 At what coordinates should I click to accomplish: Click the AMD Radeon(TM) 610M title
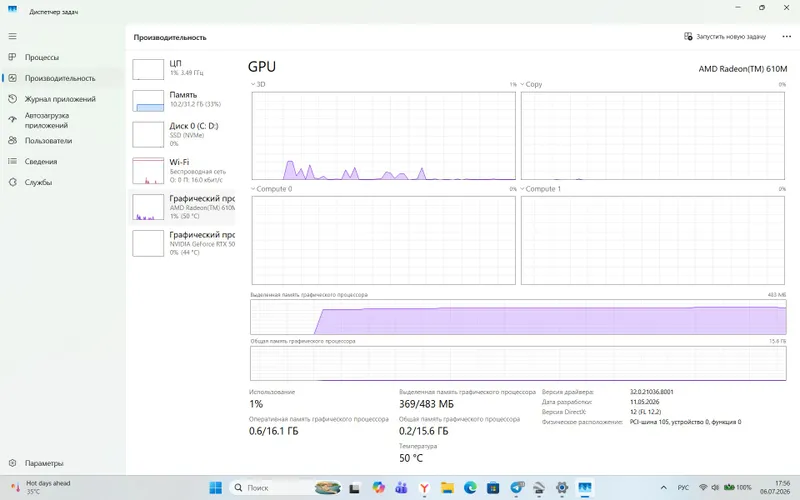[x=742, y=68]
